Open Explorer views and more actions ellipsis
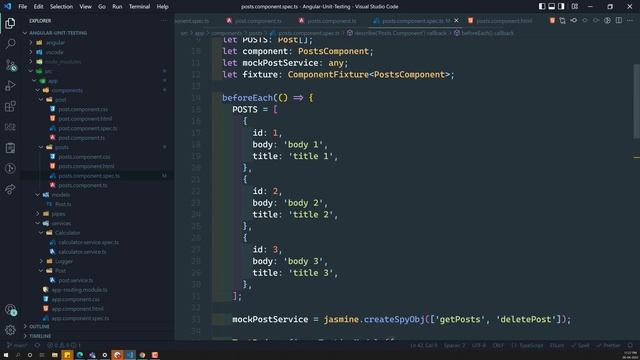This screenshot has width=640, height=360. point(164,20)
